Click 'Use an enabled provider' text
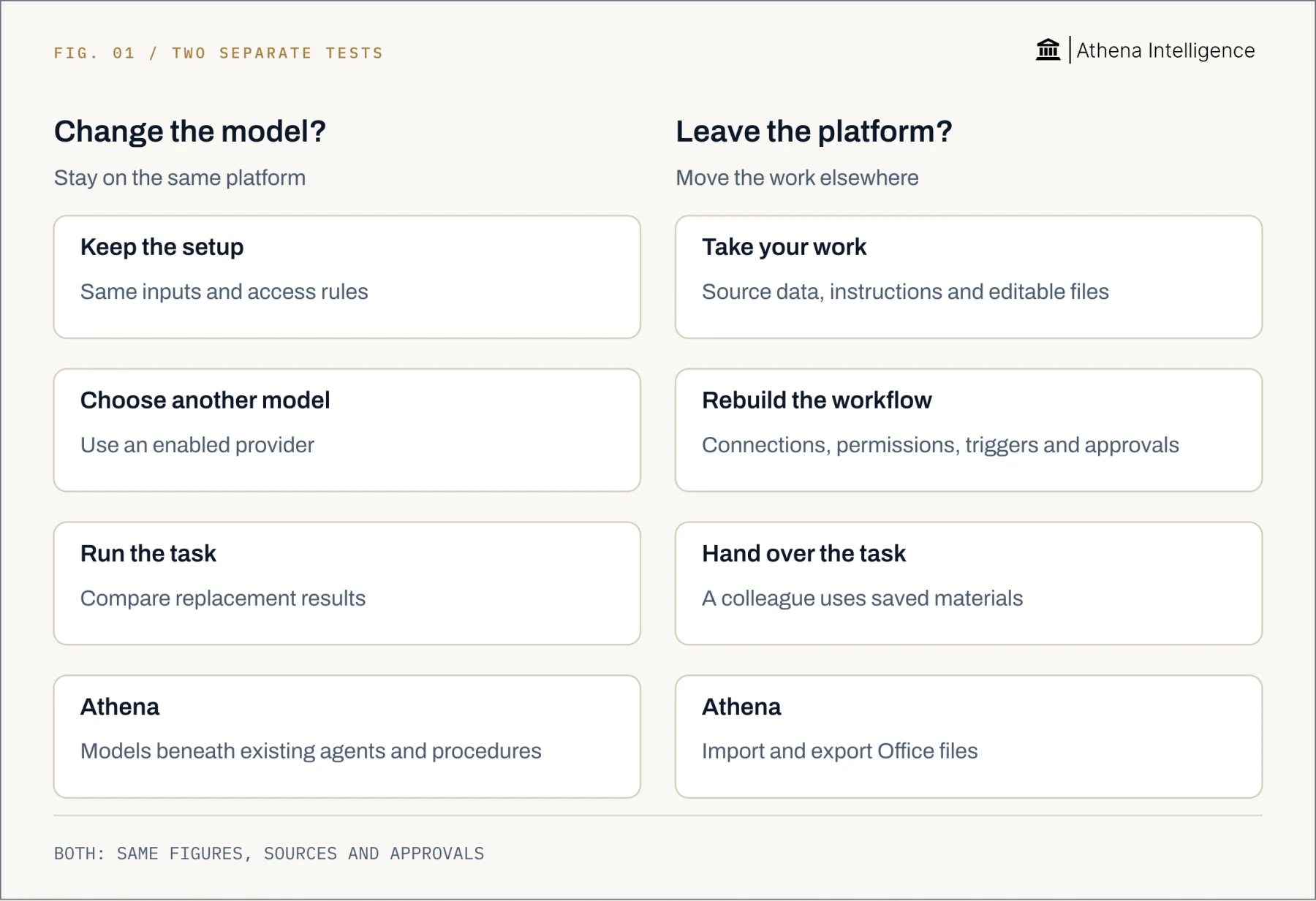1316x901 pixels. click(197, 445)
